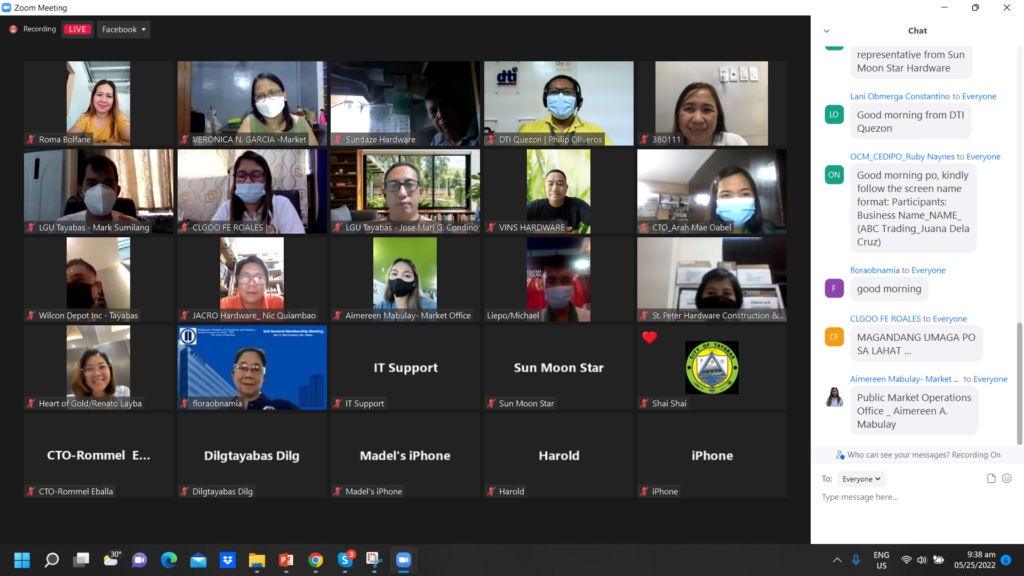Toggle the muted mic on the iPhone tile
This screenshot has width=1024, height=576.
coord(646,491)
